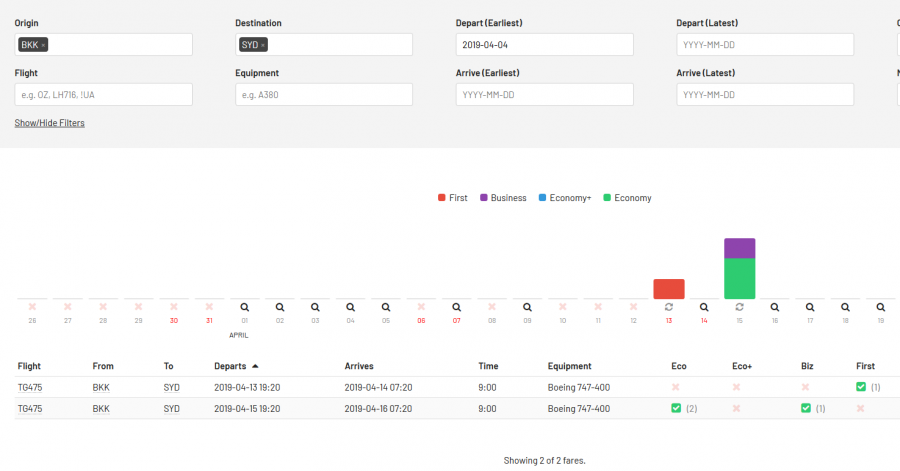The width and height of the screenshot is (900, 471).
Task: Remove the BKK origin tag
Action: click(x=44, y=45)
